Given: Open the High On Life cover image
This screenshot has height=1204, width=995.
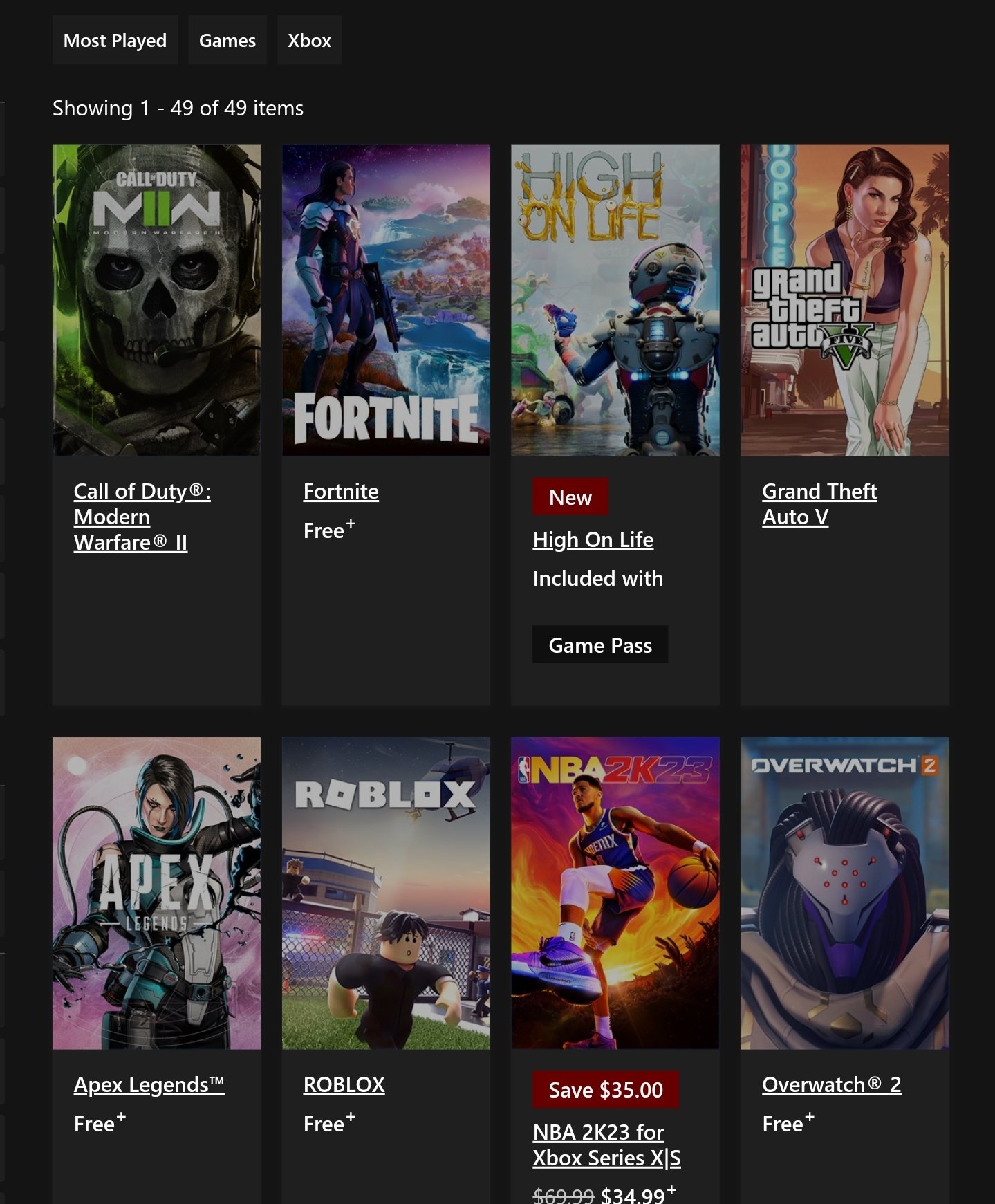Looking at the screenshot, I should pyautogui.click(x=615, y=300).
